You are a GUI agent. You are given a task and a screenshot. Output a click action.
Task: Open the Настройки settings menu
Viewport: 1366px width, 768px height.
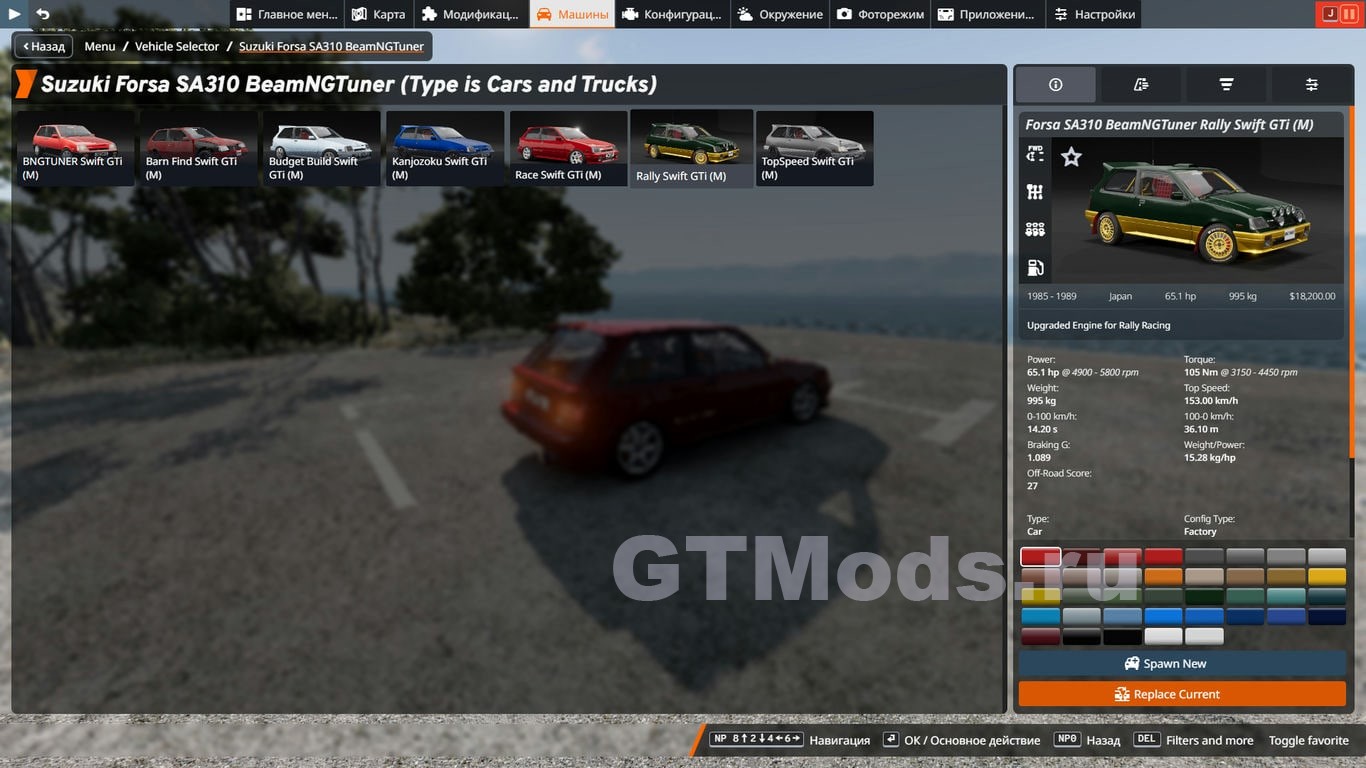click(1093, 14)
